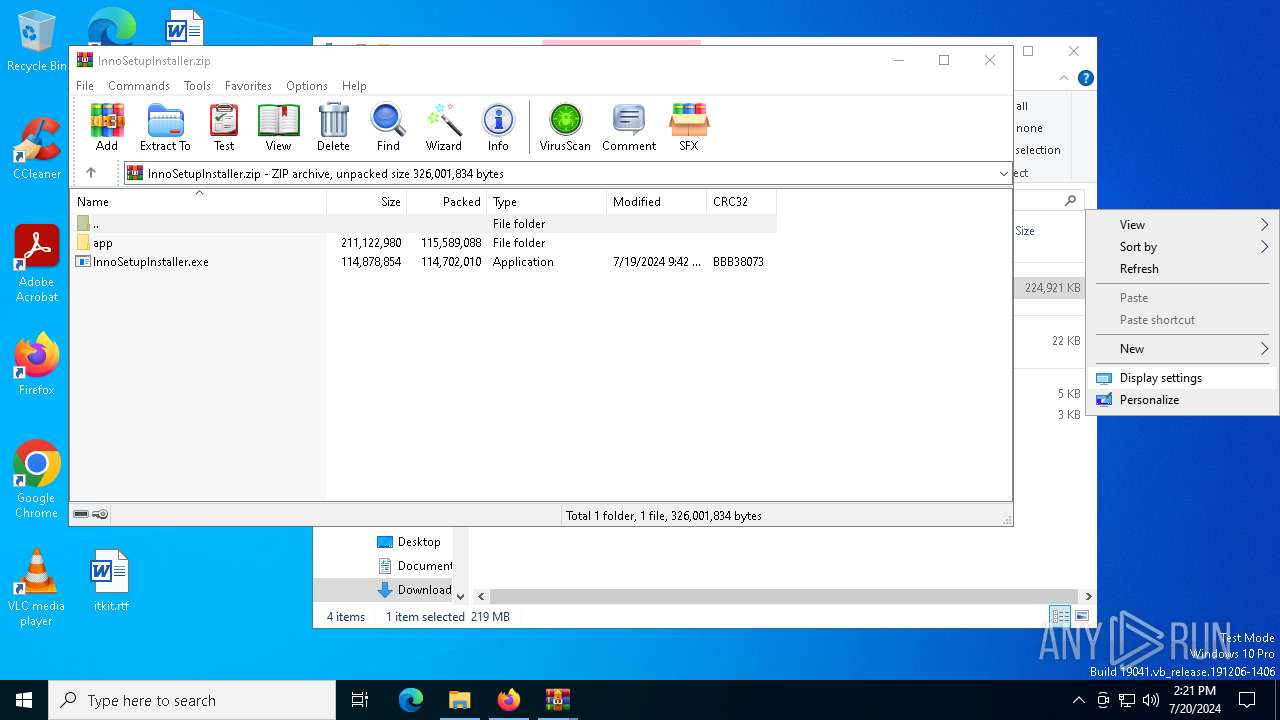This screenshot has width=1280, height=720.
Task: Switch Explorer to large icons view
Action: coord(1081,616)
